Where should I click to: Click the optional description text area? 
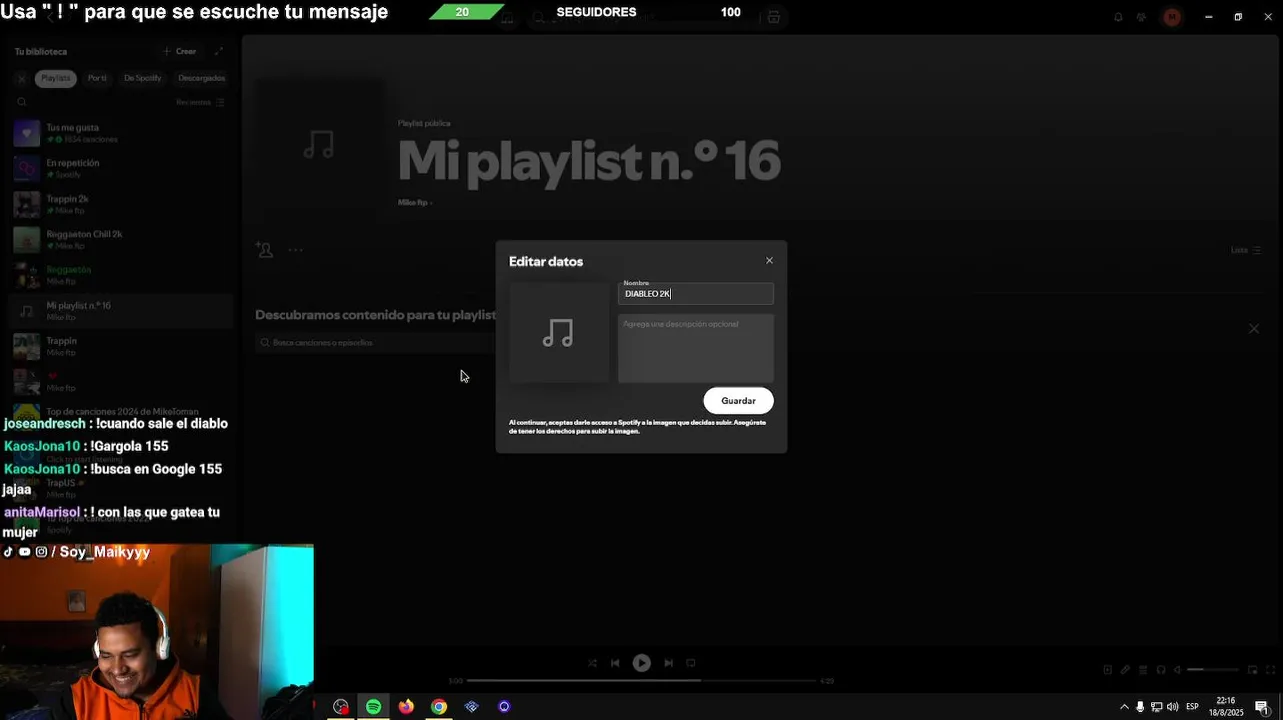pos(696,349)
